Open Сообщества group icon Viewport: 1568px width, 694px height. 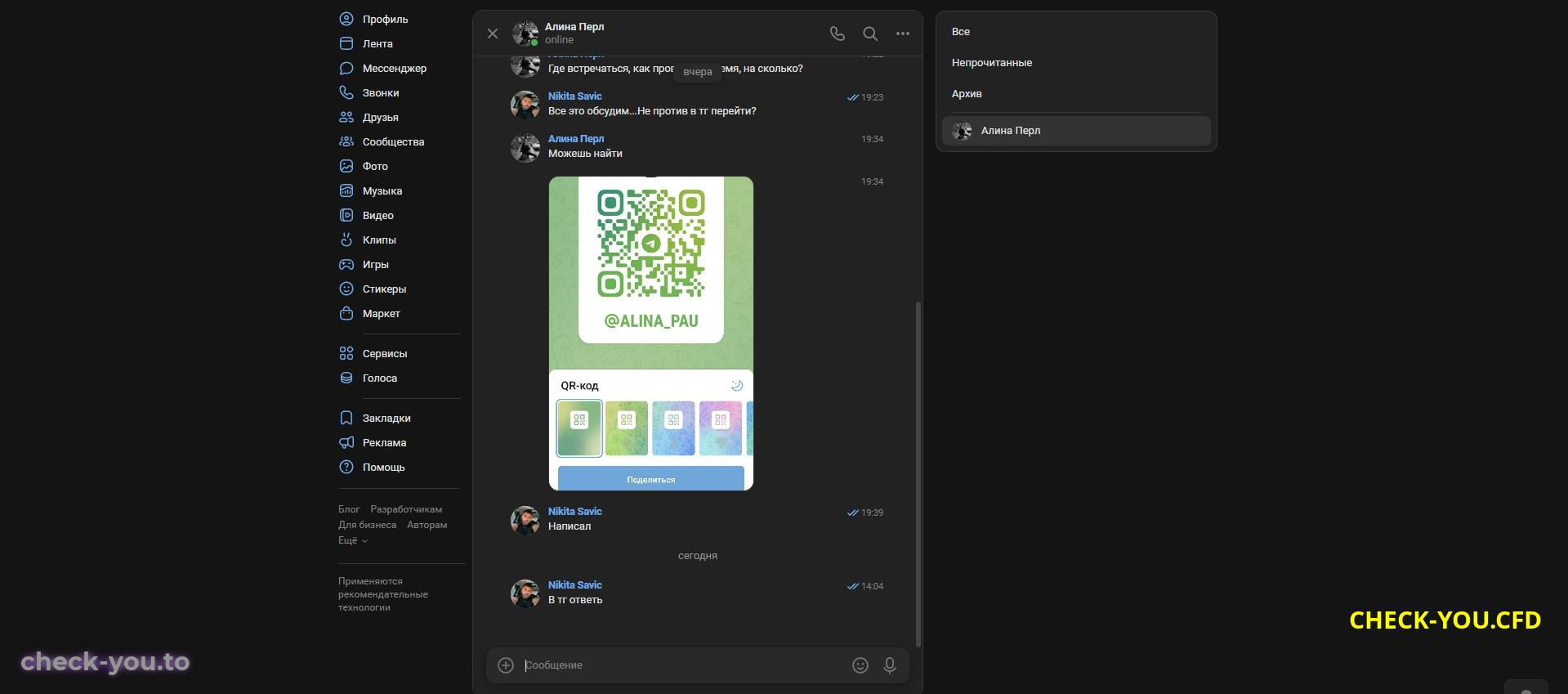pyautogui.click(x=346, y=141)
